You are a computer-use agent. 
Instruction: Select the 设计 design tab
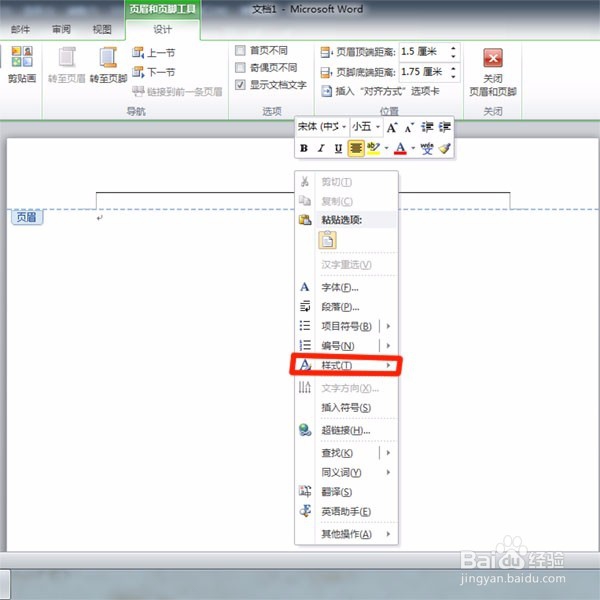pos(163,29)
